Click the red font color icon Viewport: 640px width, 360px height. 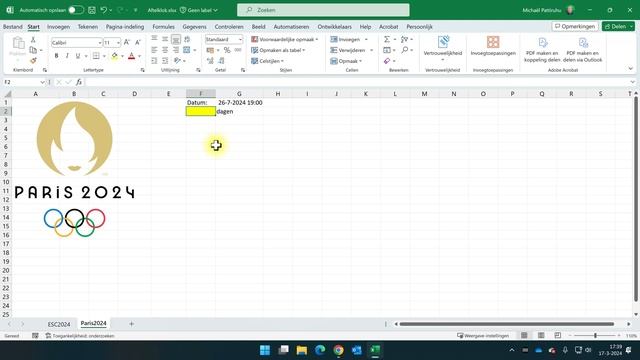point(131,56)
